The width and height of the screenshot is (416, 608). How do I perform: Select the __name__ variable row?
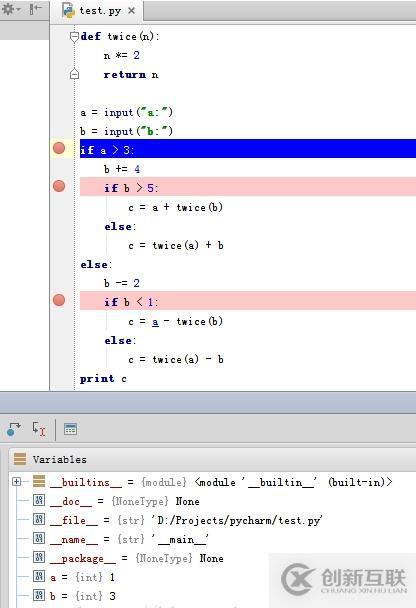[121, 539]
